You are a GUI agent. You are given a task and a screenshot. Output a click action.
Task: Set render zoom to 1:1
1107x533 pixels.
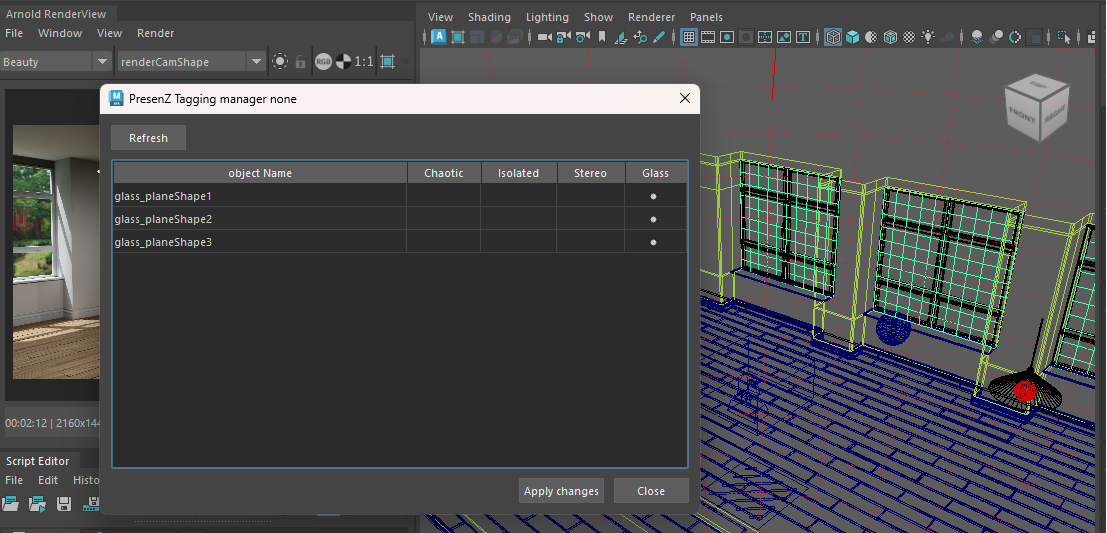coord(364,62)
